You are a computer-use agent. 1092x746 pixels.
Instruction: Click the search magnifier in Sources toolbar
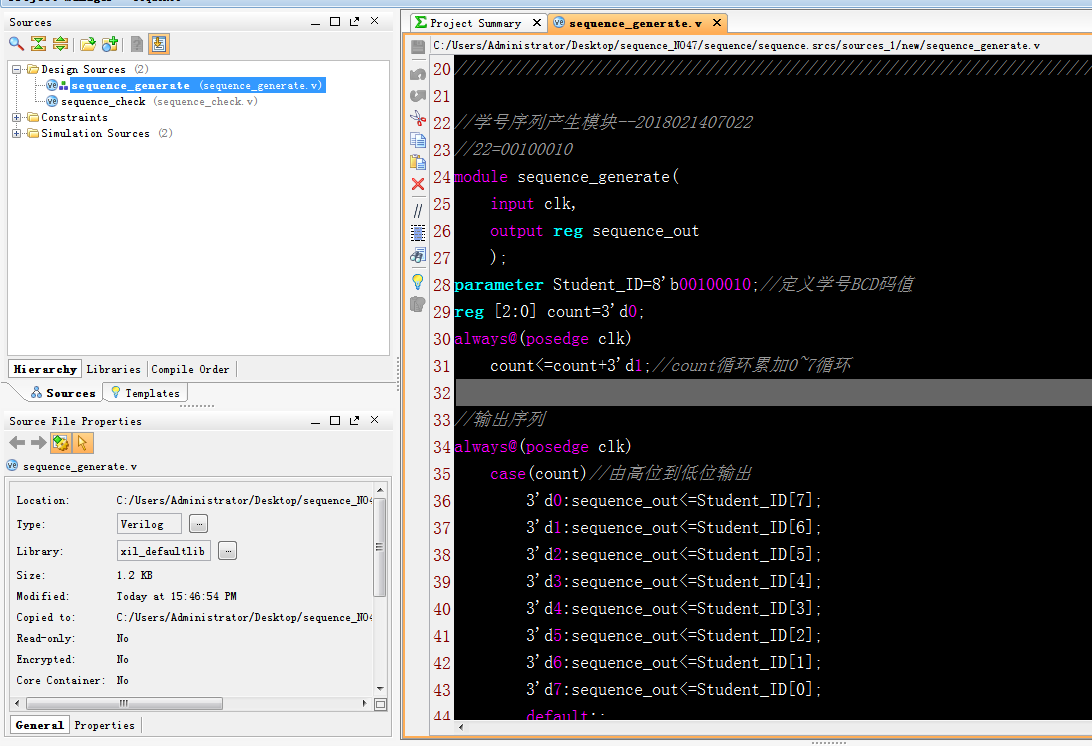pyautogui.click(x=16, y=44)
